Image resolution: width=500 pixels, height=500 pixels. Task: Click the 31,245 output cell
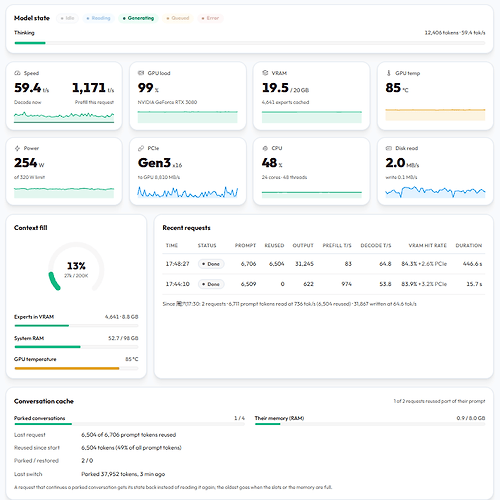pyautogui.click(x=304, y=264)
